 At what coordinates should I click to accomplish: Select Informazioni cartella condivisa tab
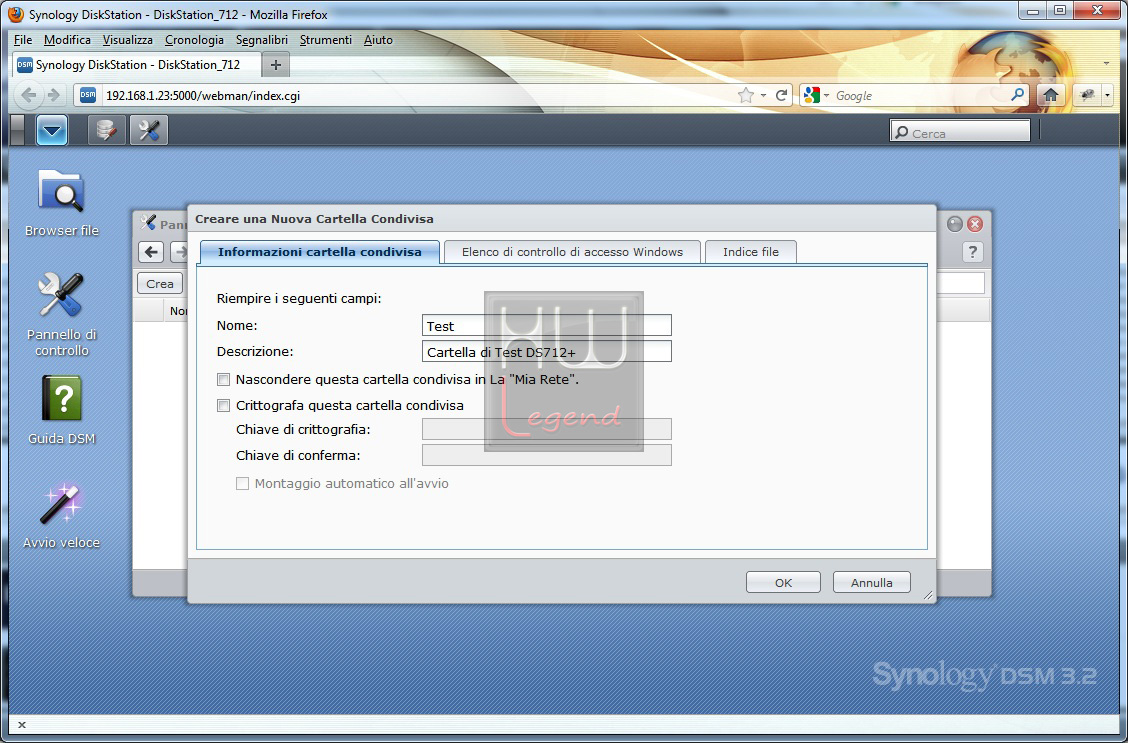(x=319, y=252)
